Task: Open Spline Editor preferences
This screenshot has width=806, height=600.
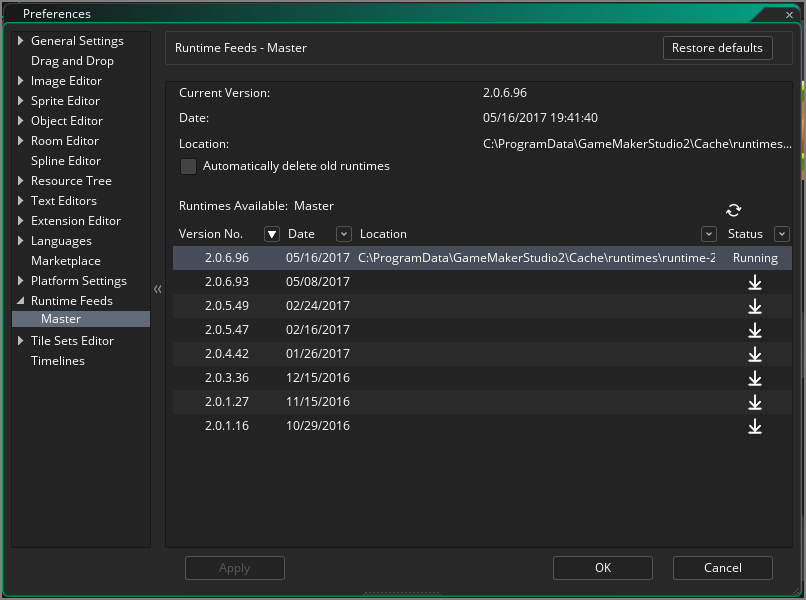Action: point(66,161)
